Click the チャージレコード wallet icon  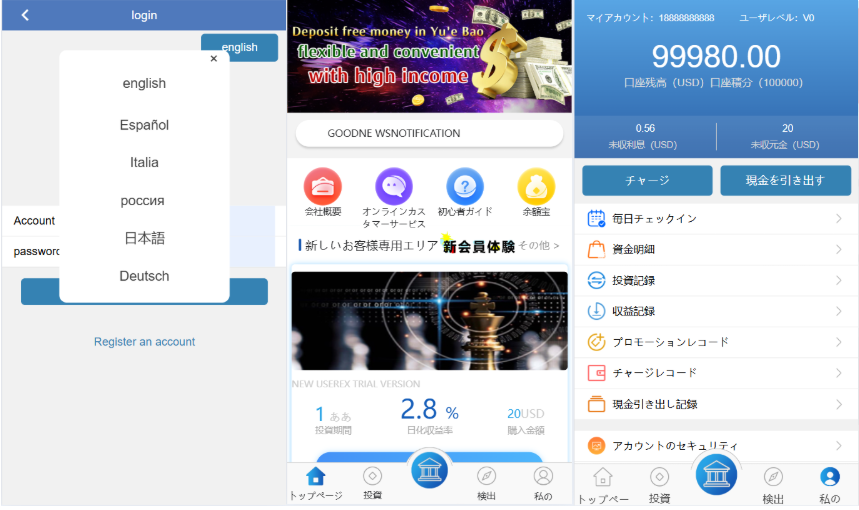coord(596,373)
